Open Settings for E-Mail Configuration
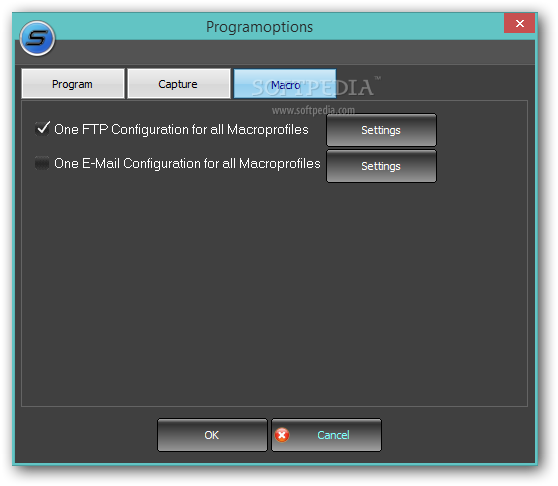 [381, 166]
